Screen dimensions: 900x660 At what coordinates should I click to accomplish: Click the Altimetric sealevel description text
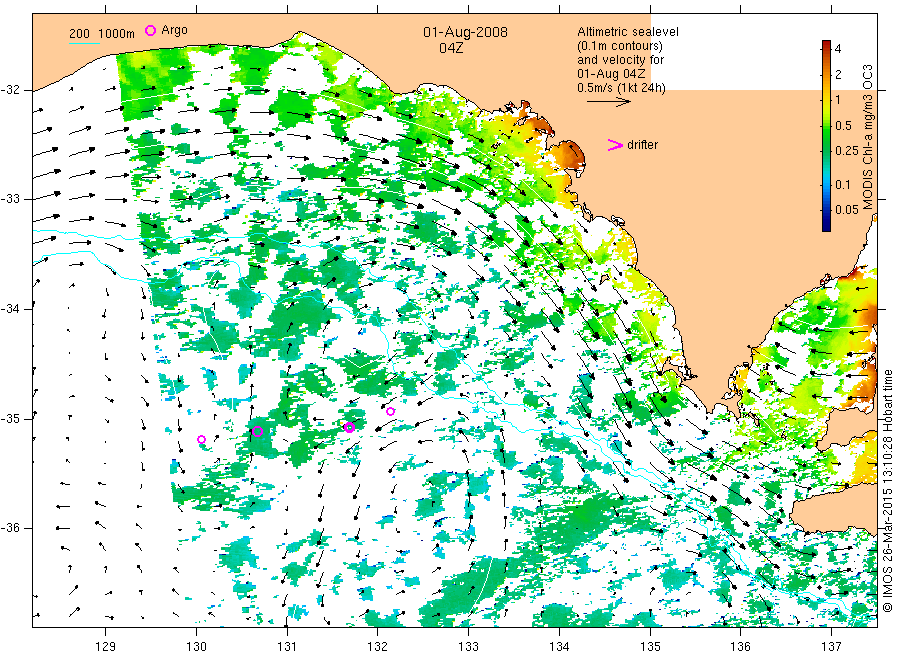click(x=627, y=60)
